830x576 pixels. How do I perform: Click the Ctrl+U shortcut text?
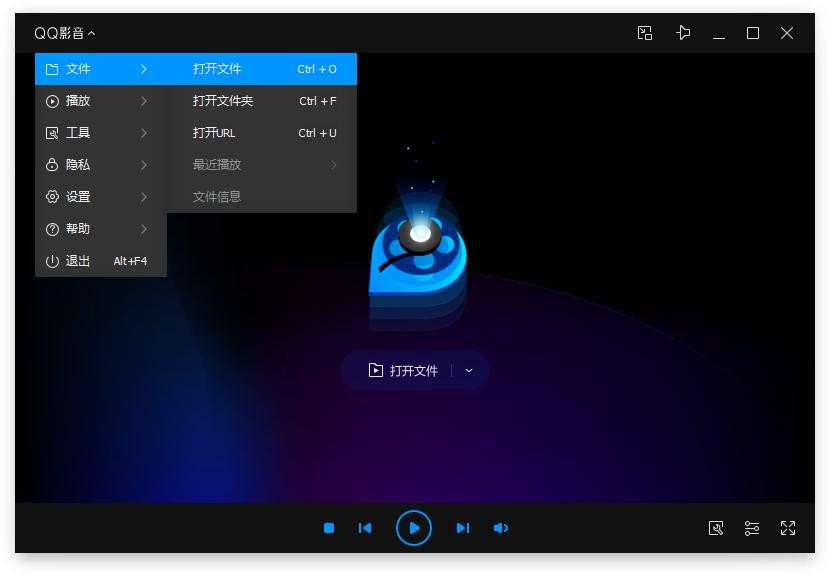click(317, 133)
